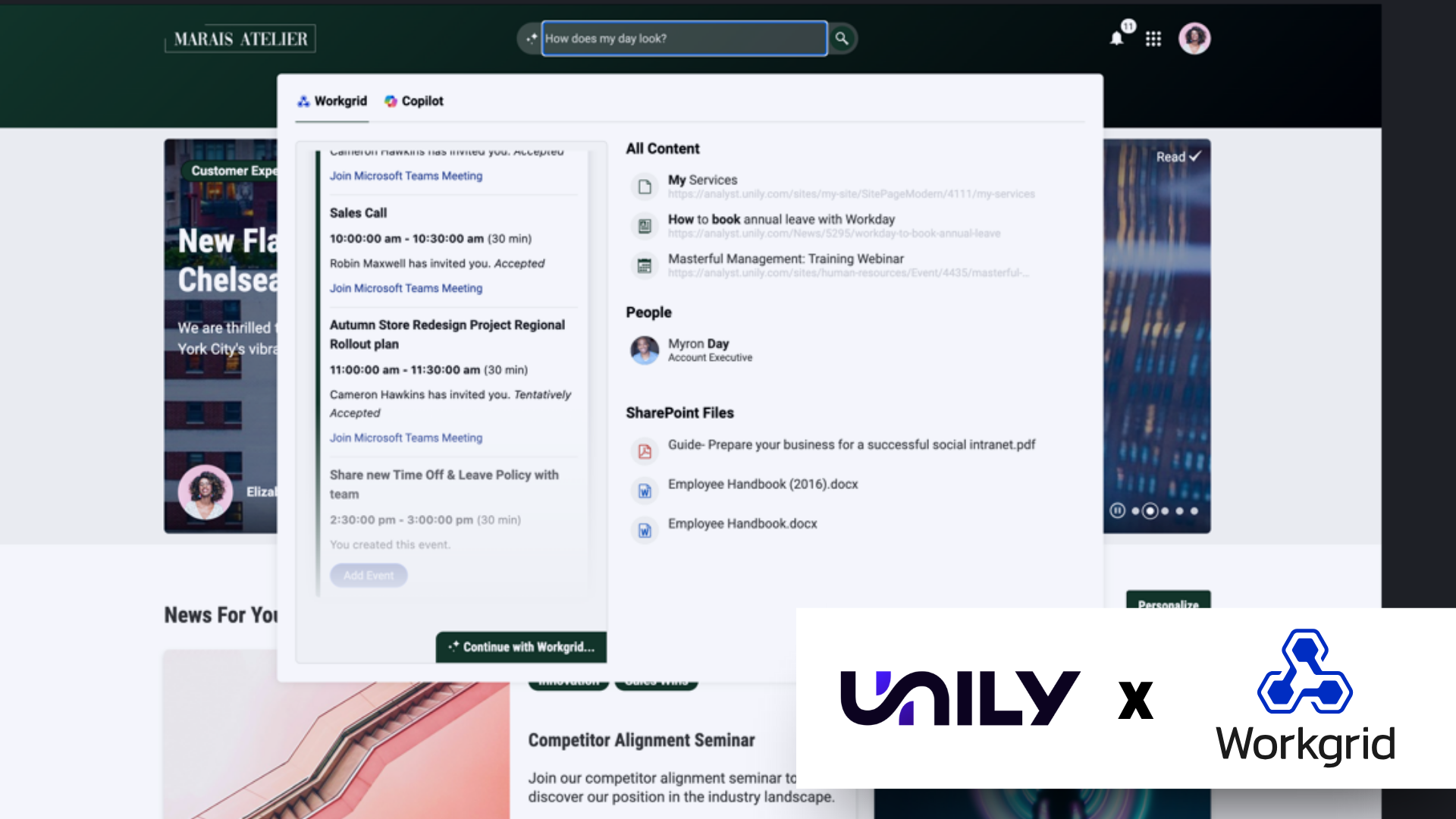This screenshot has height=819, width=1456.
Task: Pause the carousel slideshow
Action: [1117, 510]
